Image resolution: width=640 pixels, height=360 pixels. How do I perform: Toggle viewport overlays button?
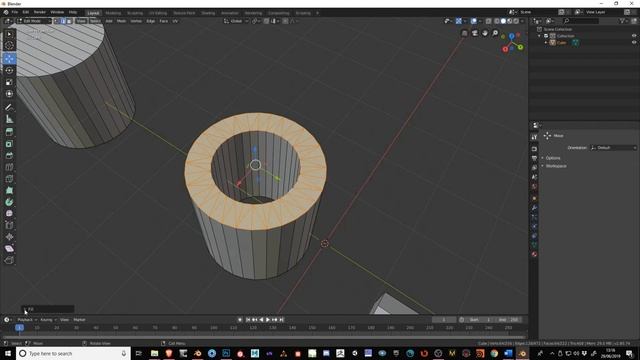click(473, 21)
